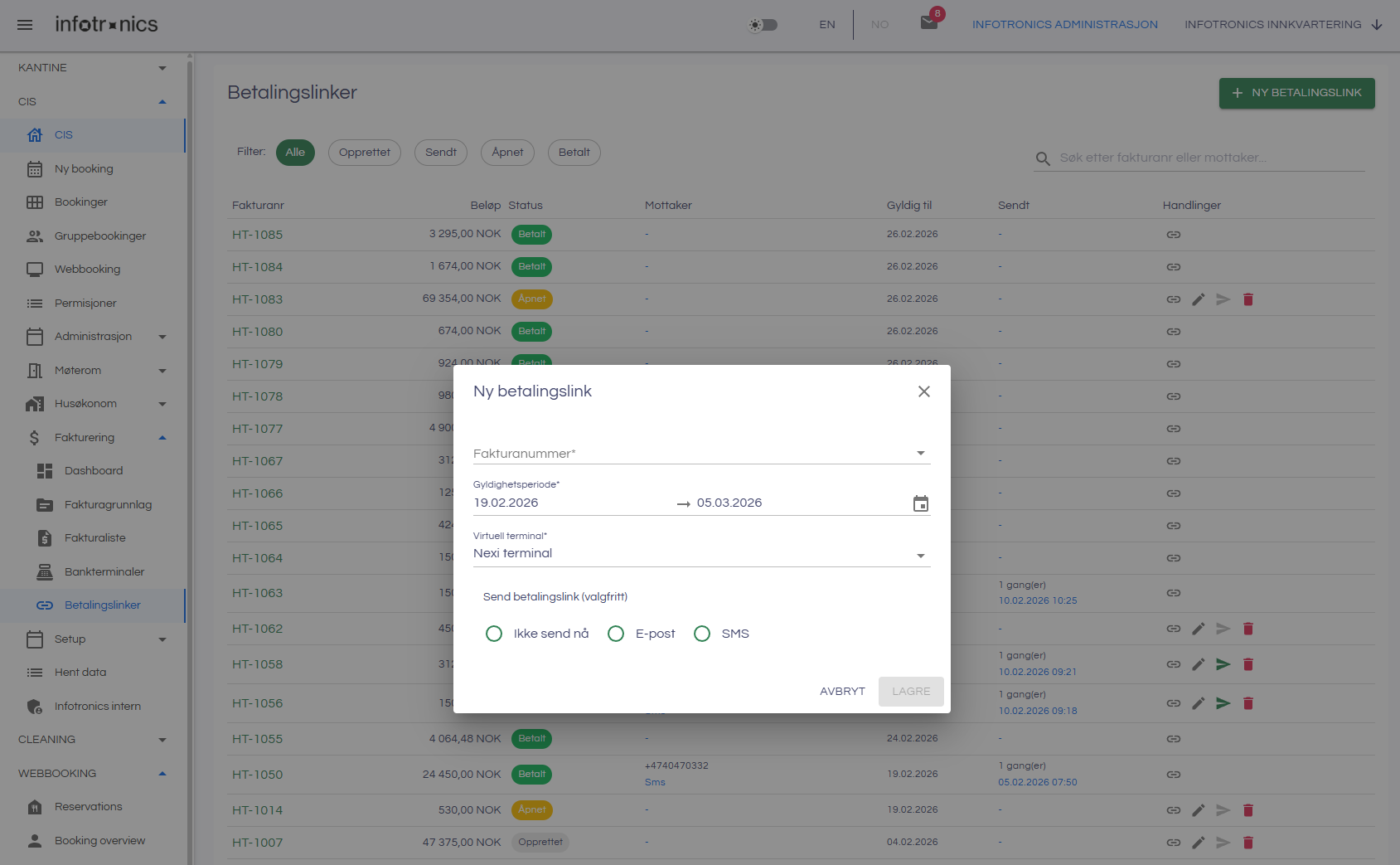
Task: Collapse the Fakturering submenu
Action: tap(92, 438)
